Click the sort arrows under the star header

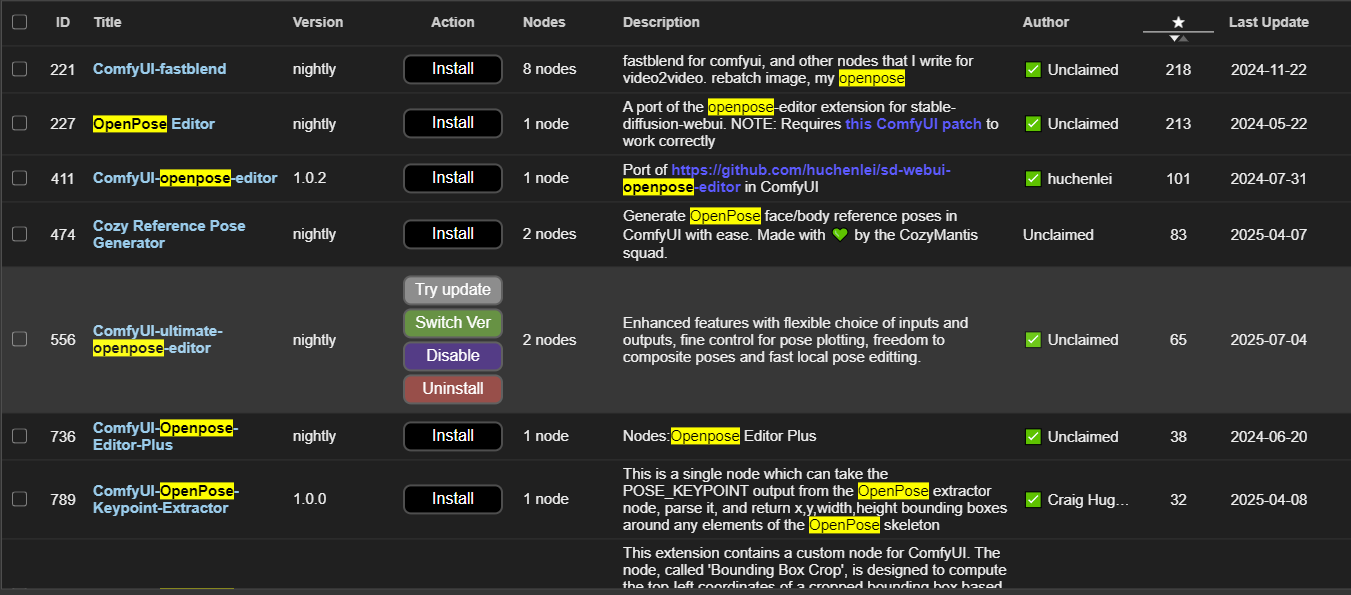(1178, 38)
